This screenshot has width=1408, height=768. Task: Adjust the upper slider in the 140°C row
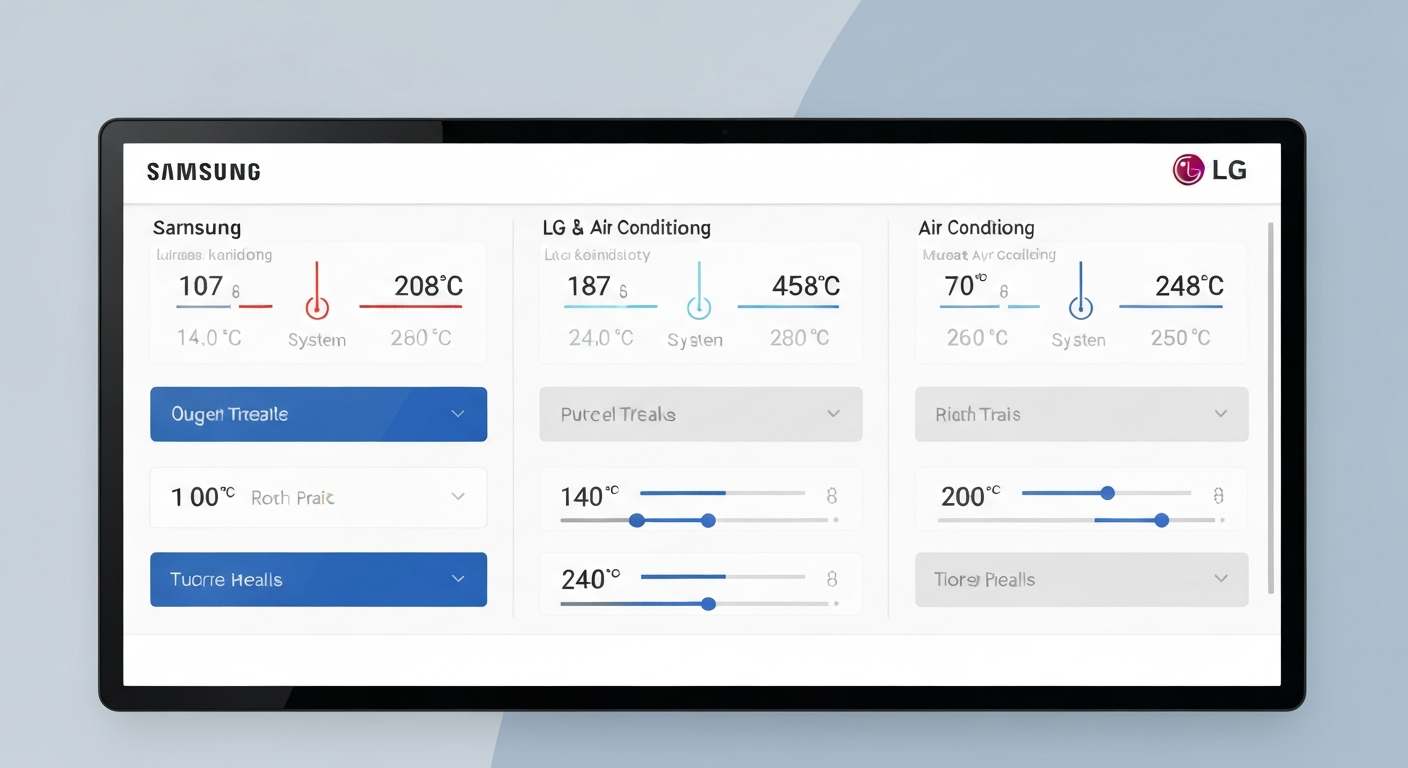[x=722, y=493]
